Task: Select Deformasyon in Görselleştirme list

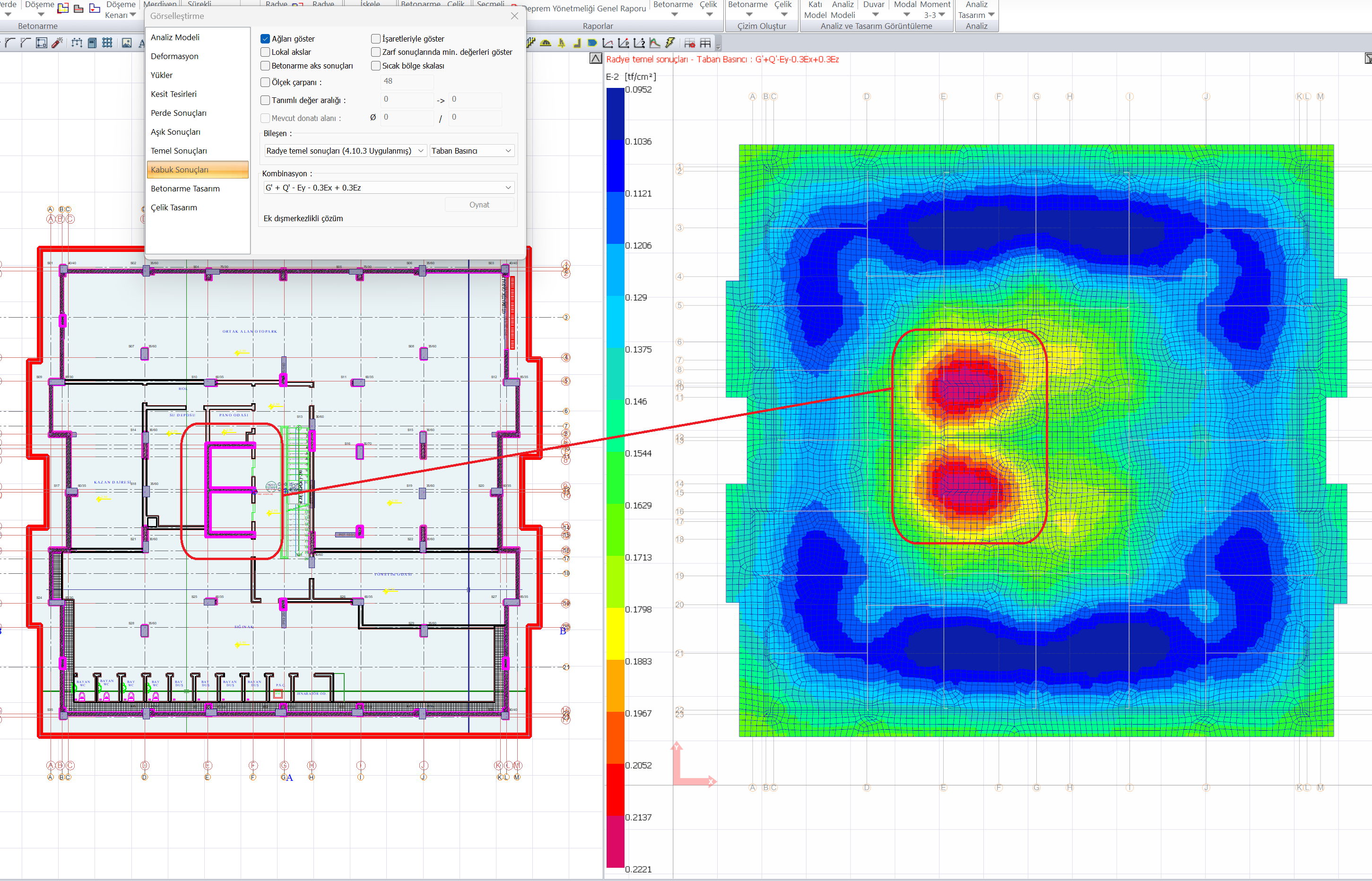Action: pyautogui.click(x=198, y=56)
